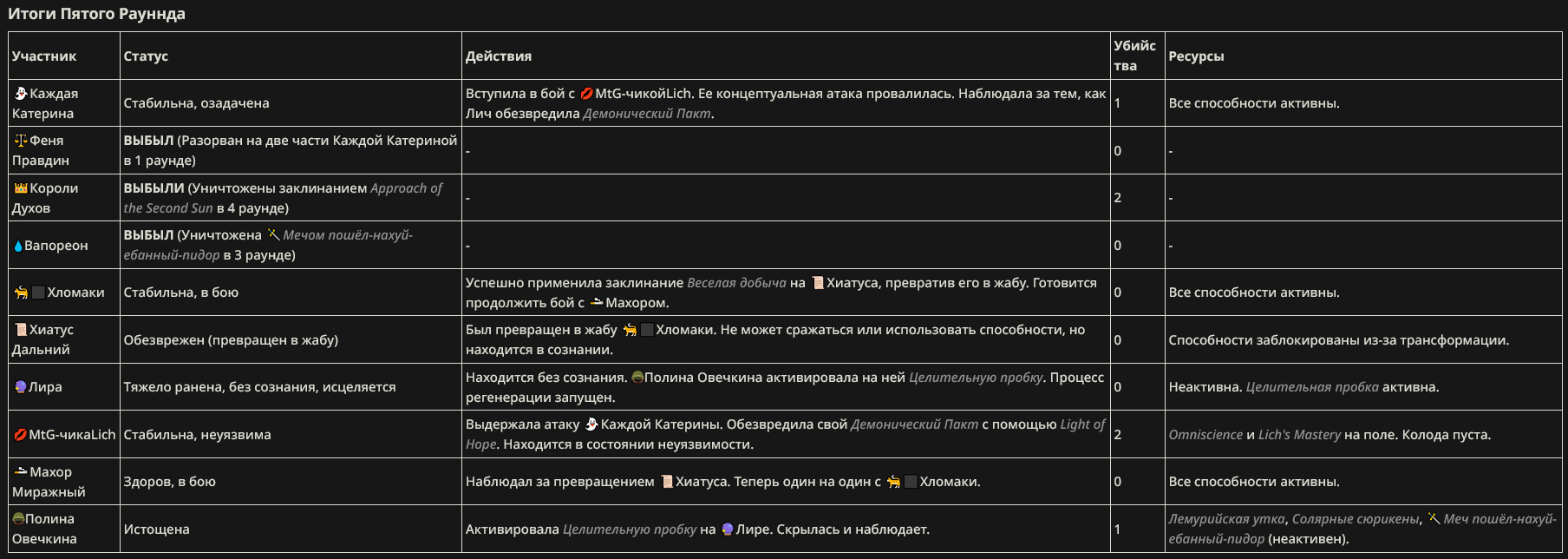Click the water drop emoji next to Вапореон name
This screenshot has height=559, width=1568.
[18, 246]
